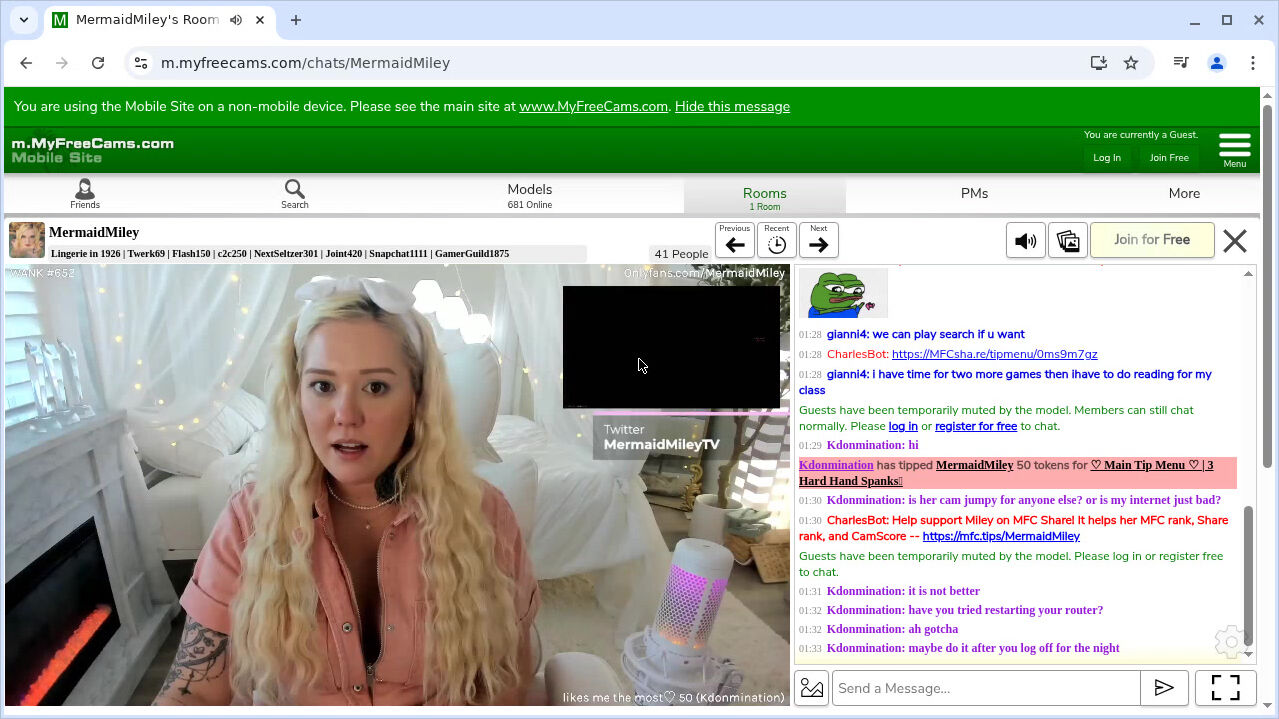
Task: Open the emoji picture button left of message box
Action: click(x=812, y=688)
